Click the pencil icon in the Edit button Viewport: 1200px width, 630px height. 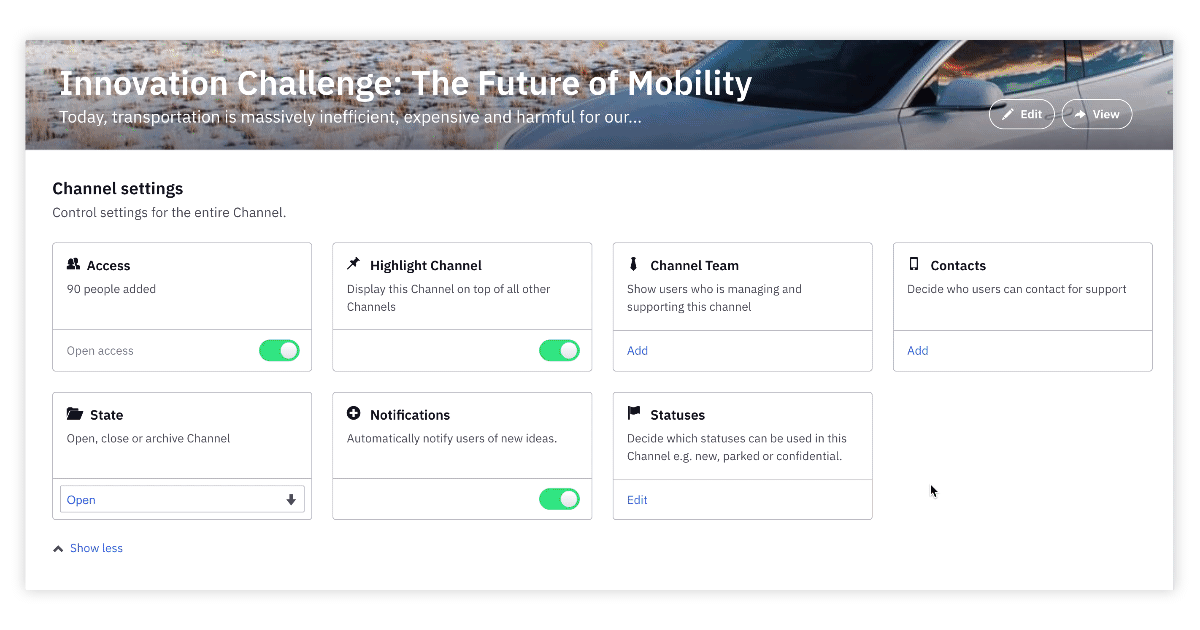point(1008,114)
